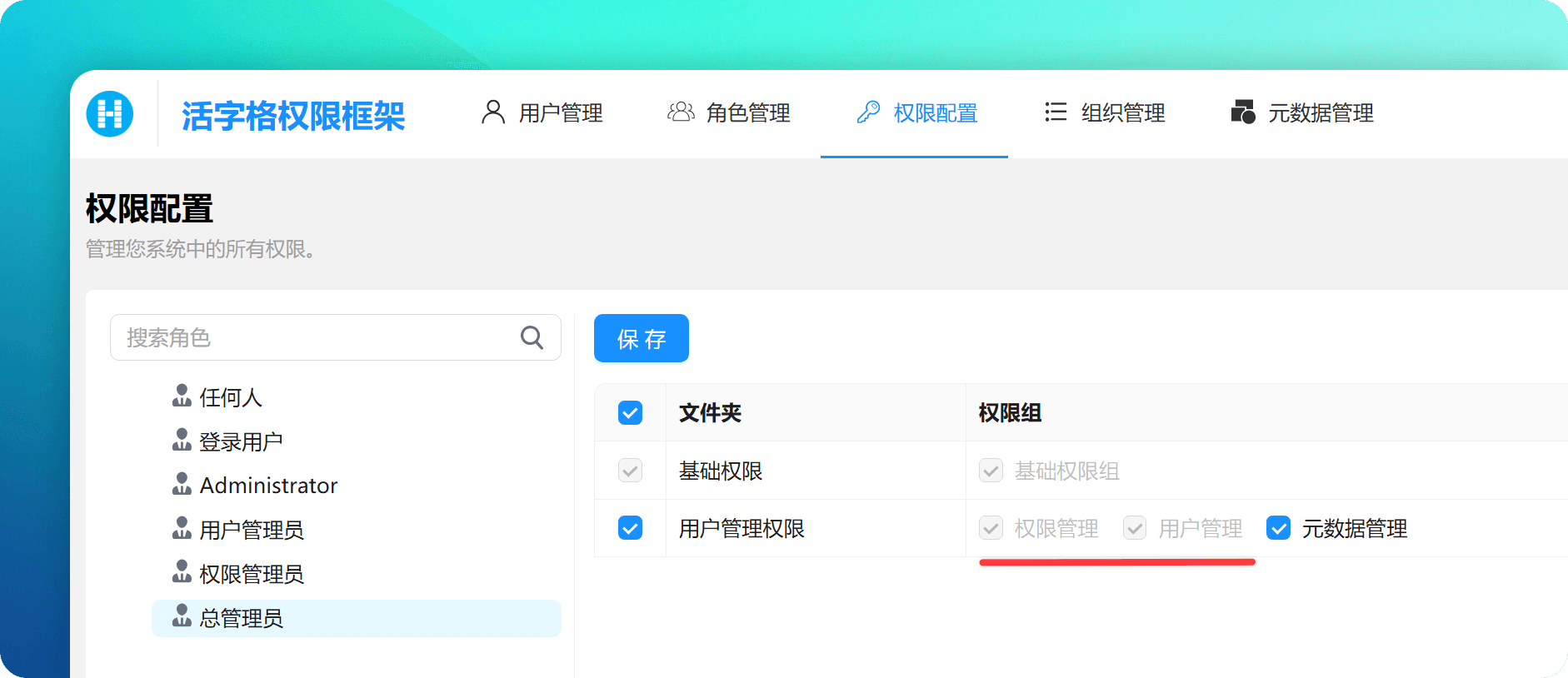Click the 管理您系统中的所有权限 subtitle
Screen dimensions: 1568x678
(x=201, y=249)
